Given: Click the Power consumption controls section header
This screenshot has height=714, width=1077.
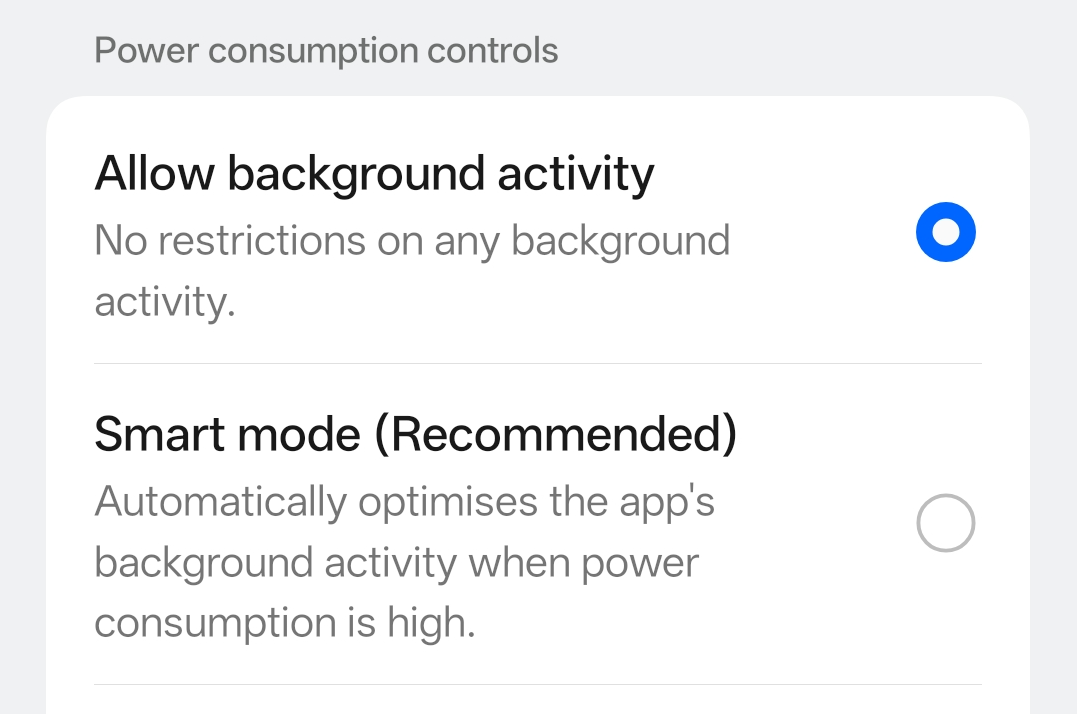Looking at the screenshot, I should [326, 50].
